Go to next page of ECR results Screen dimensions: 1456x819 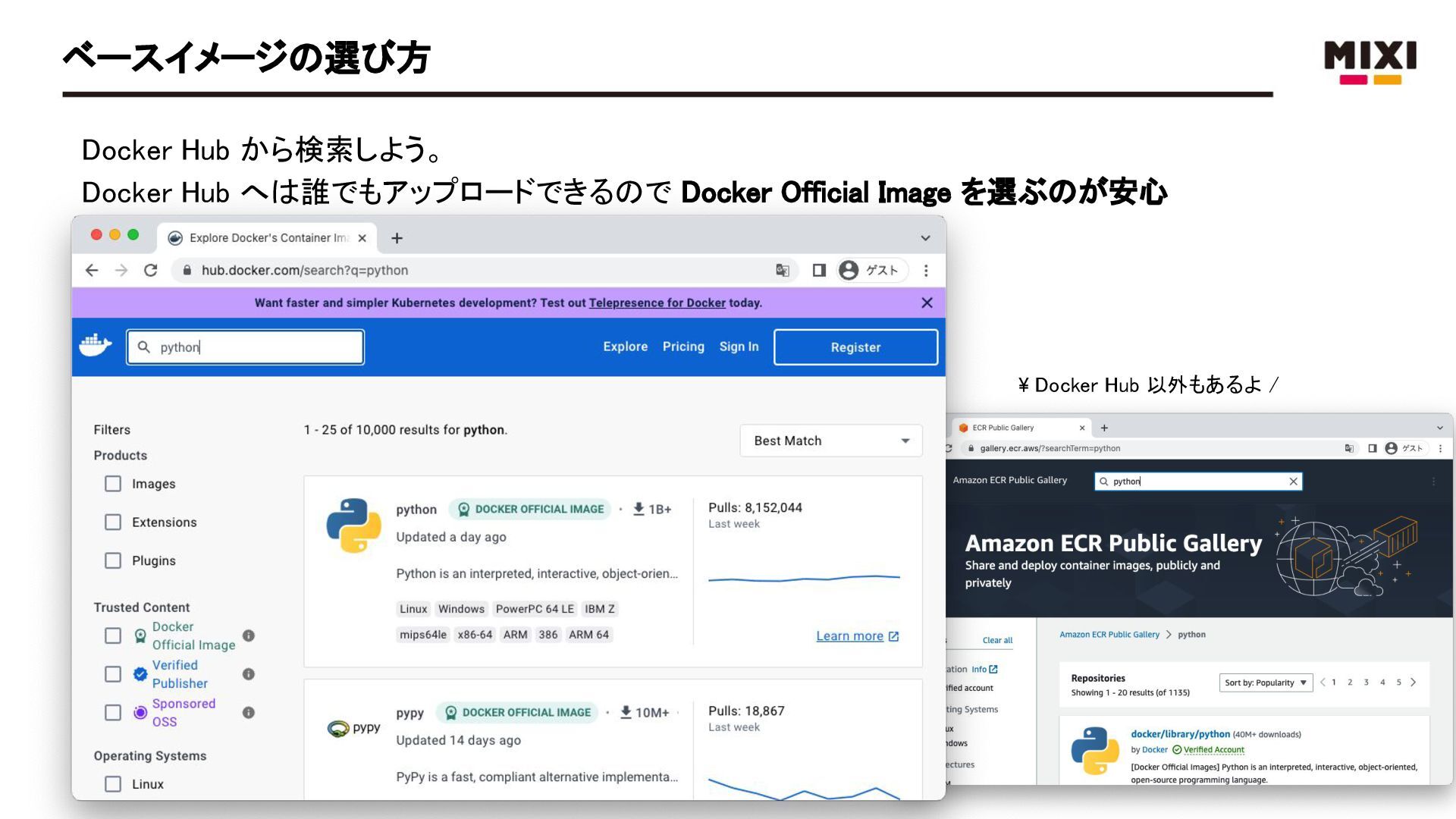1413,682
